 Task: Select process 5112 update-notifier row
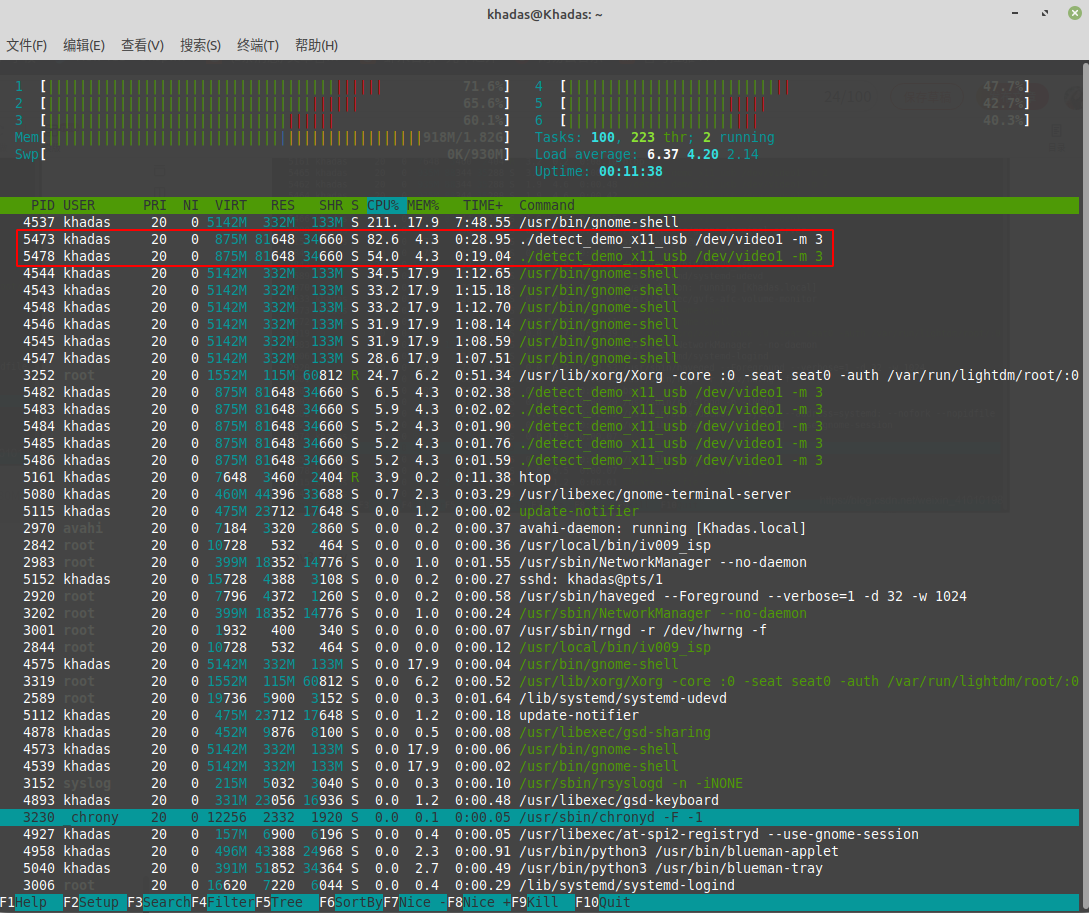point(540,716)
